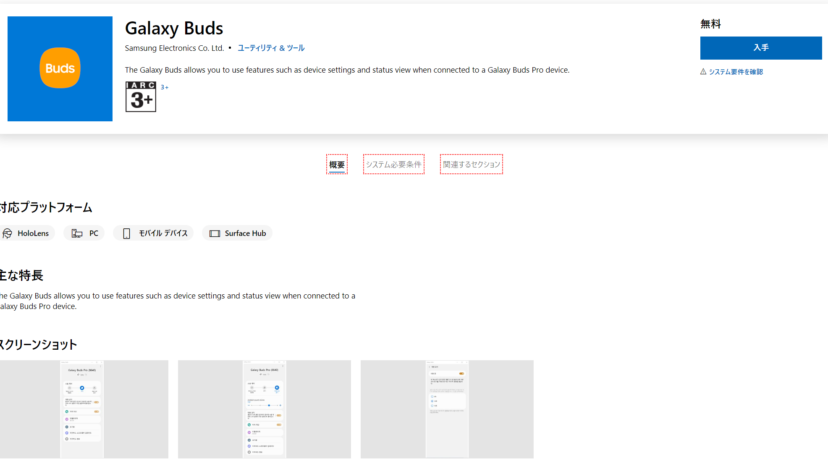The width and height of the screenshot is (828, 466).
Task: Switch to the システム必要条件 tab
Action: coord(393,165)
